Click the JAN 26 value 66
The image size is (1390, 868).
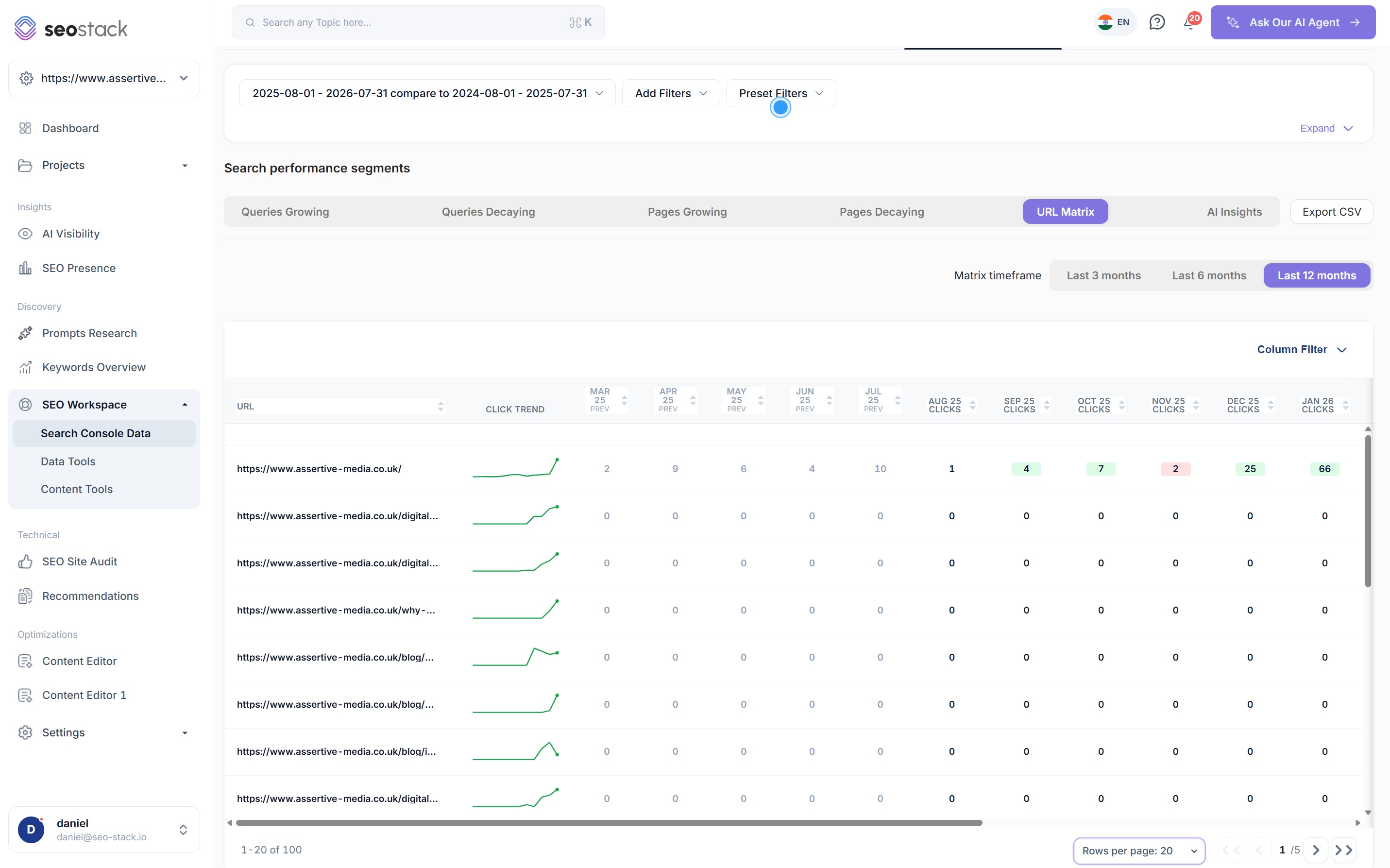tap(1324, 469)
